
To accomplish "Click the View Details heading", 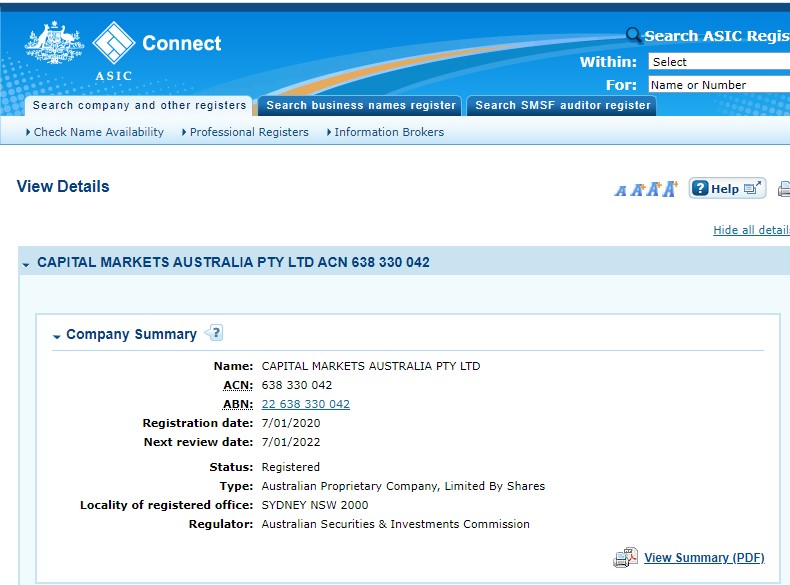I will pyautogui.click(x=63, y=186).
